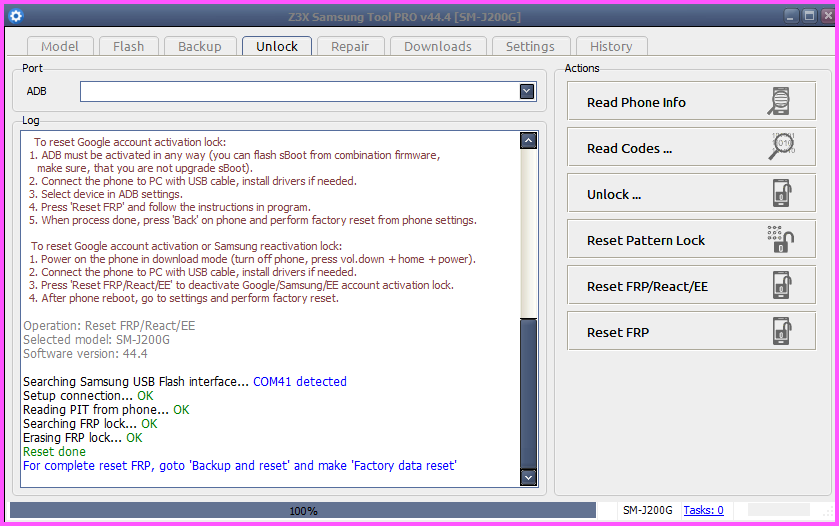
Task: Click the log scroll down arrow
Action: [528, 477]
